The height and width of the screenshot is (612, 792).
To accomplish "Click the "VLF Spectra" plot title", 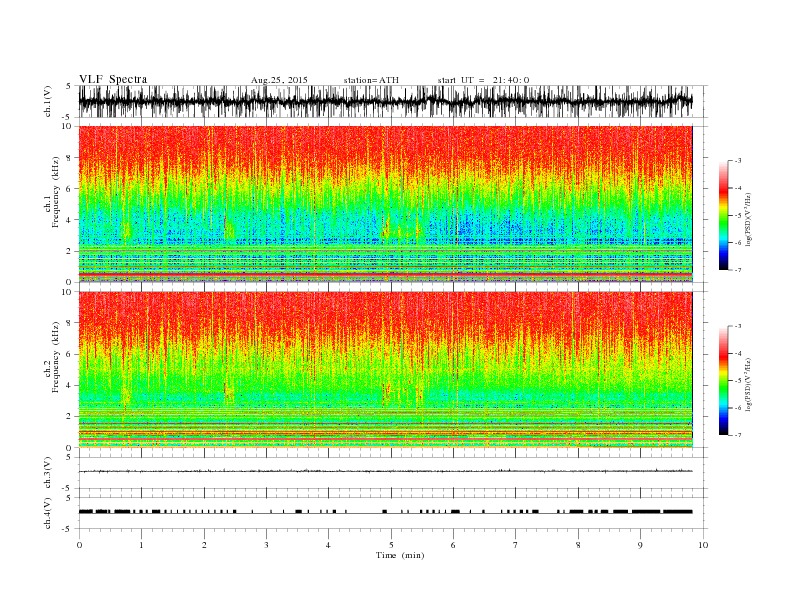I will coord(113,79).
